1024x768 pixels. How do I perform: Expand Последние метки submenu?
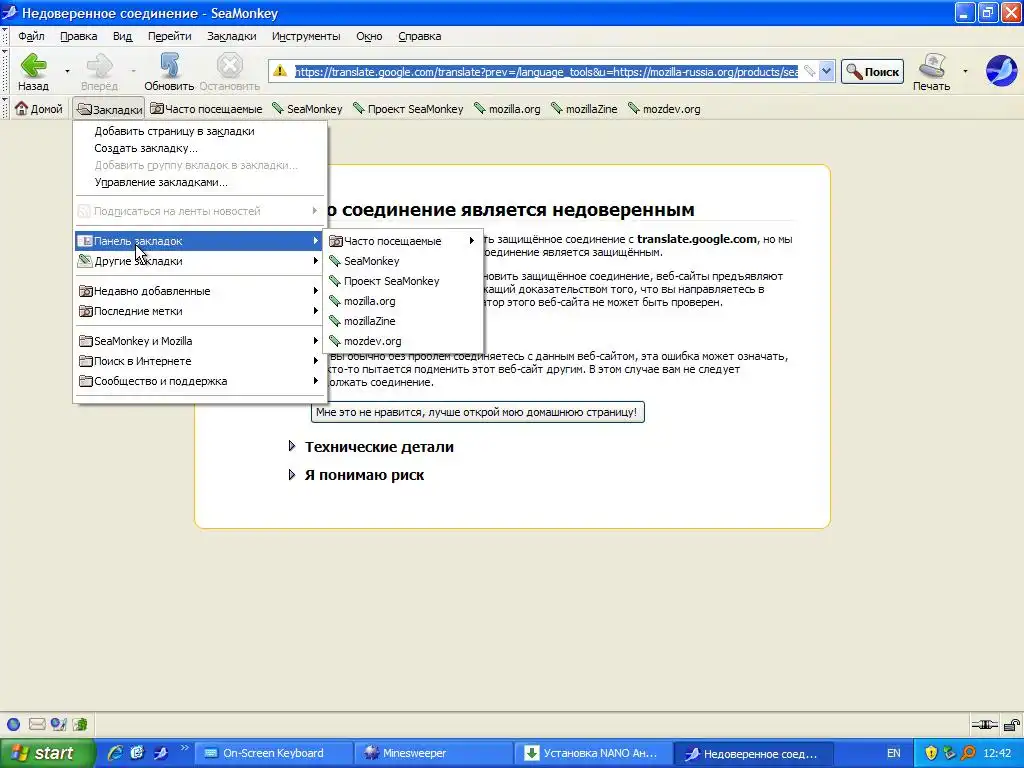(x=199, y=311)
